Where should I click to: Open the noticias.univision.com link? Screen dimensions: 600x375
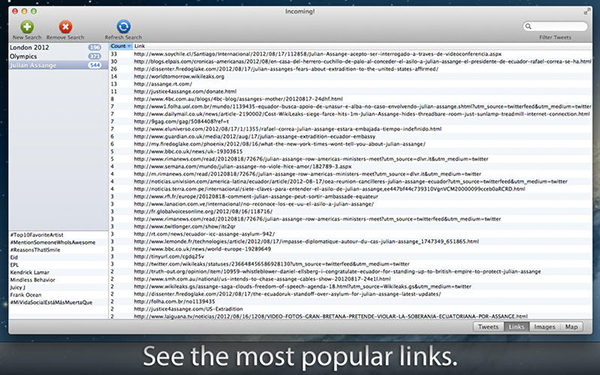click(x=351, y=181)
